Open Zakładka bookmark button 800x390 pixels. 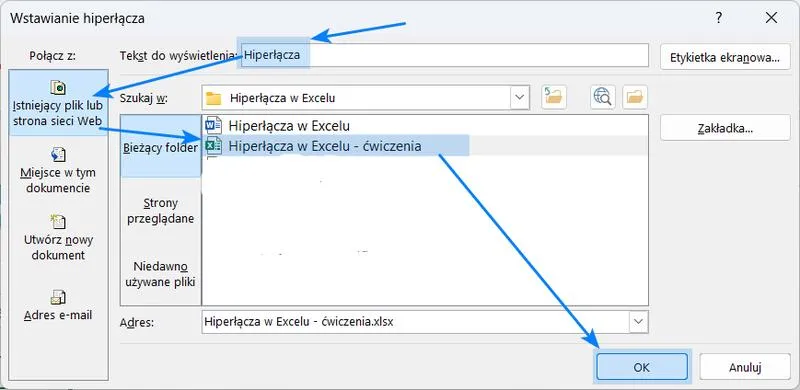pyautogui.click(x=725, y=128)
